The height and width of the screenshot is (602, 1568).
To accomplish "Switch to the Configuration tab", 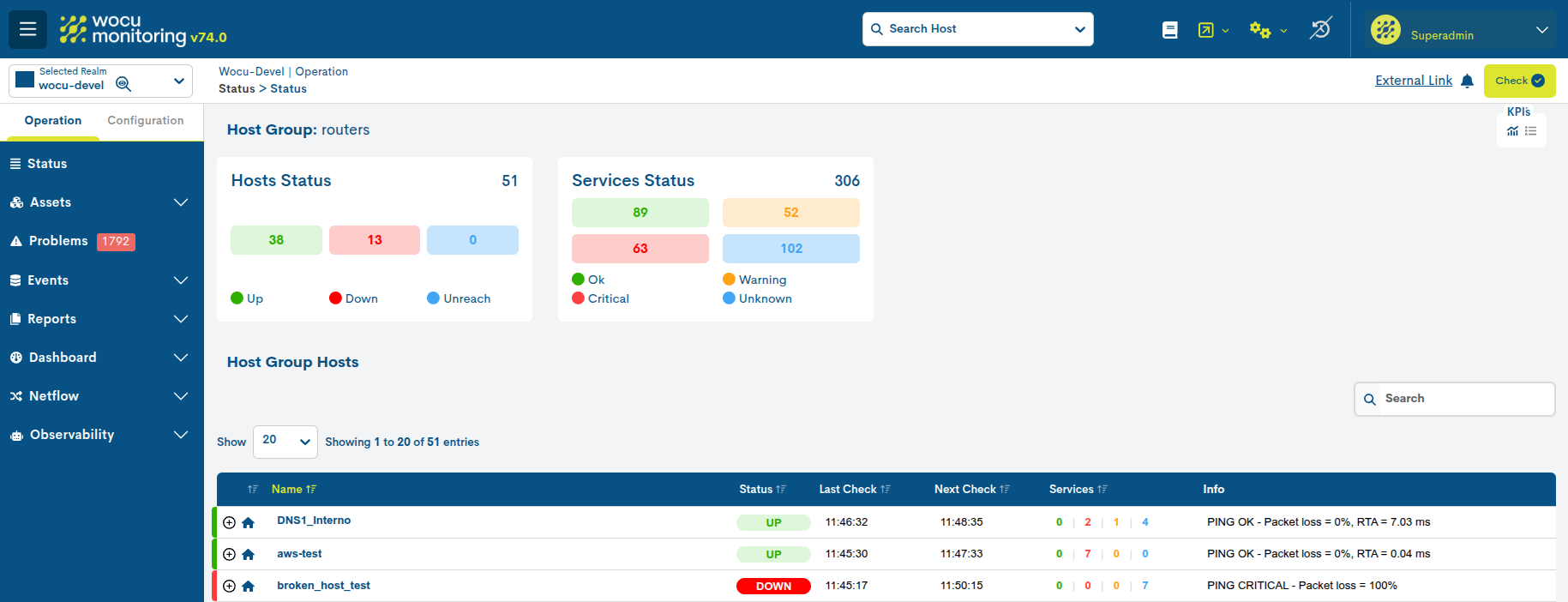I will tap(146, 121).
